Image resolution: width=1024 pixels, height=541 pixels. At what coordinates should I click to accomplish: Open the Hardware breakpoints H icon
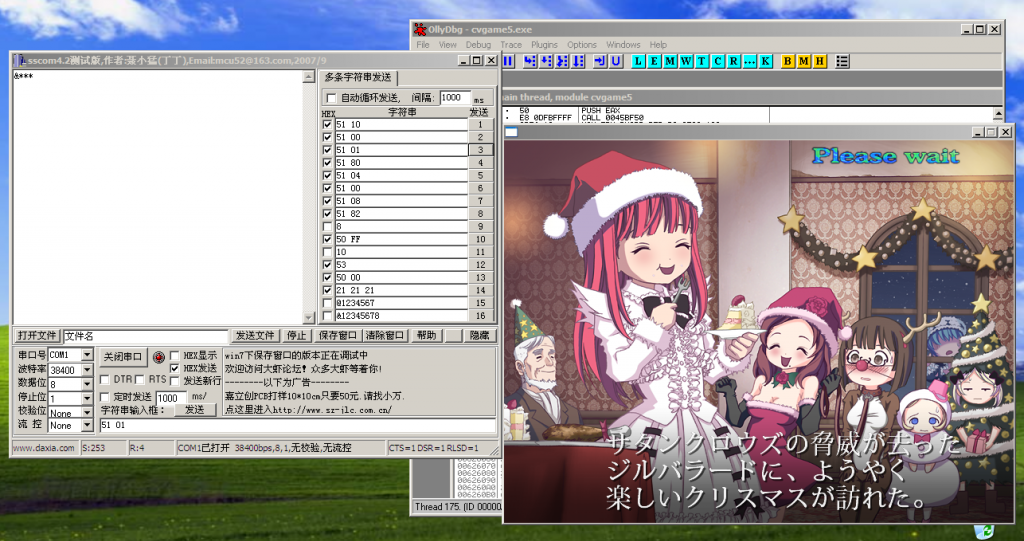(820, 61)
